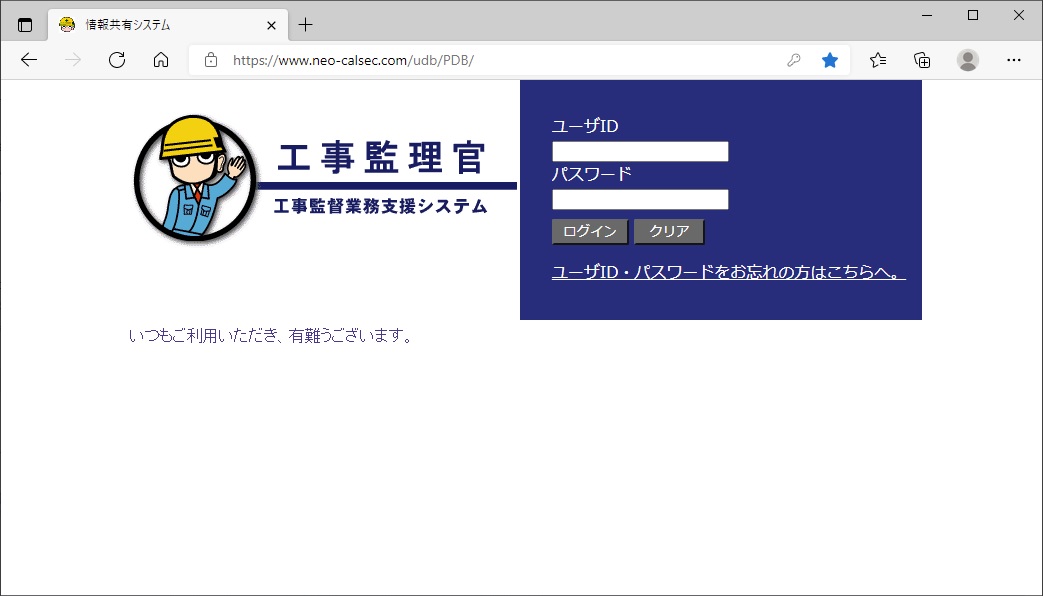The height and width of the screenshot is (596, 1043).
Task: Open the Collections icon
Action: [x=923, y=61]
